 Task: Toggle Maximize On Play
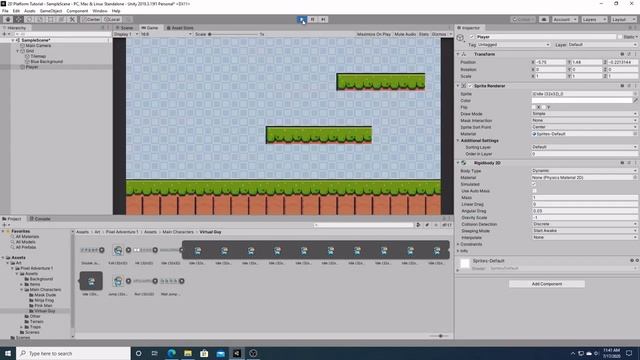point(373,34)
